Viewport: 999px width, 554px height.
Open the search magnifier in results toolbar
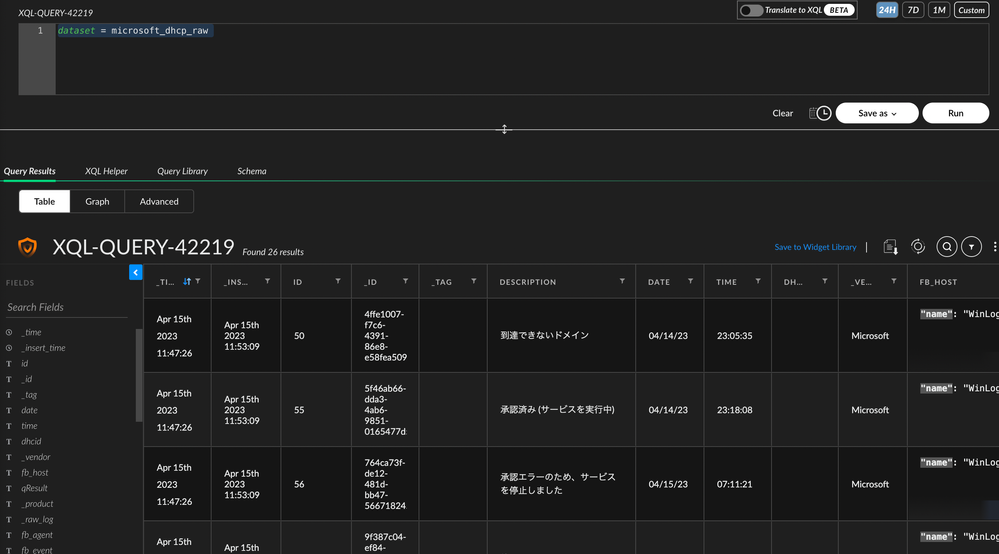pos(946,247)
